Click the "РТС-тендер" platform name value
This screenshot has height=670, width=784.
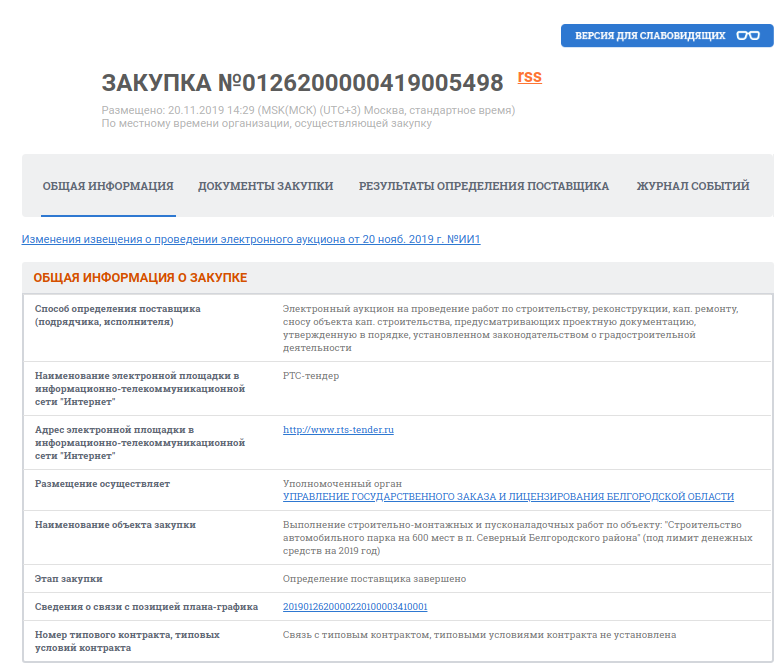click(x=311, y=376)
